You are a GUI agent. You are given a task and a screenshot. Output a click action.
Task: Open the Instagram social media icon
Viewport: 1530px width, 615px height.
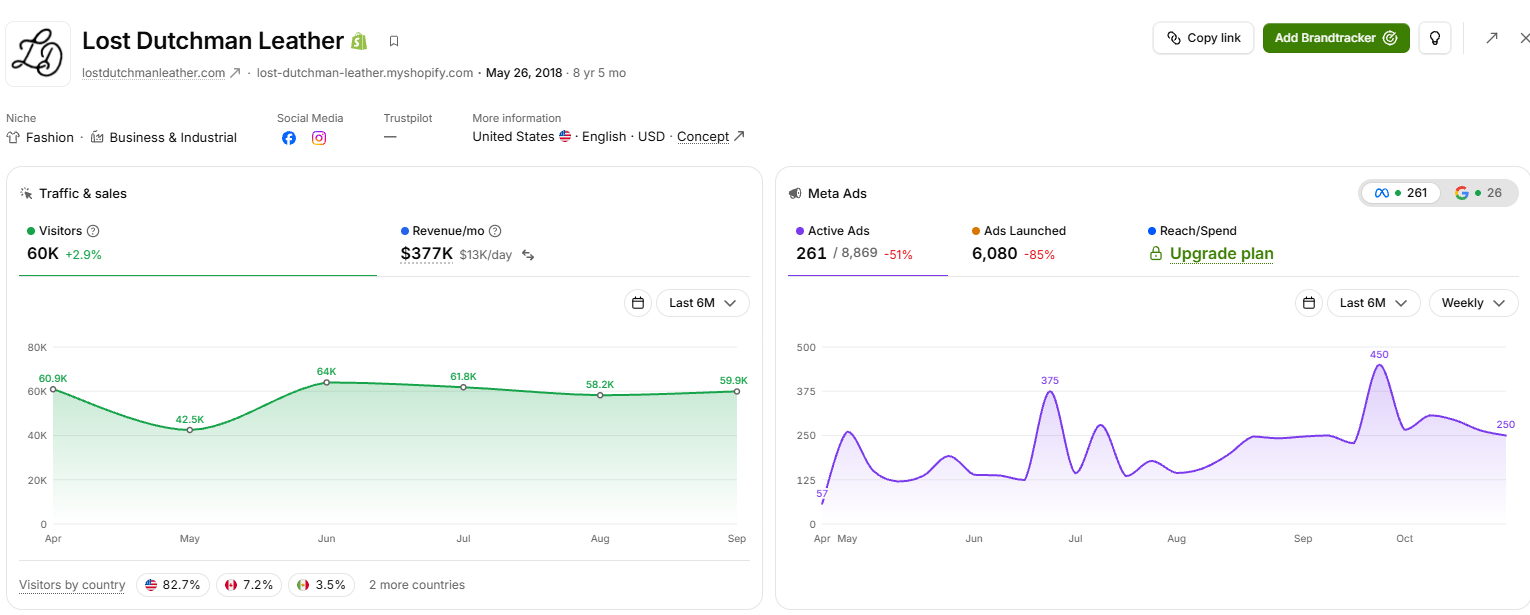coord(319,138)
